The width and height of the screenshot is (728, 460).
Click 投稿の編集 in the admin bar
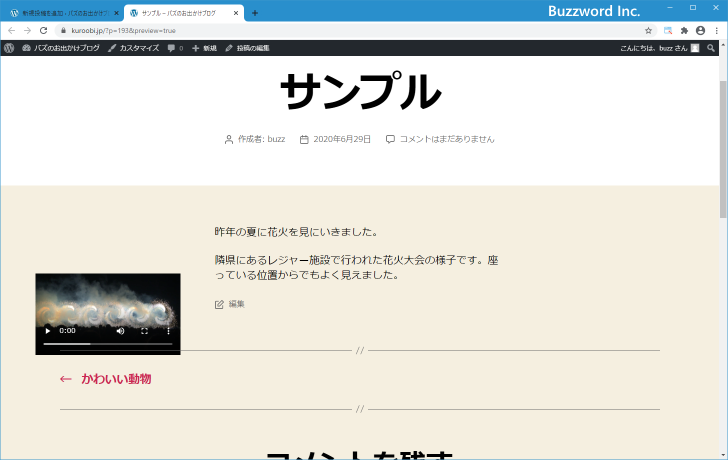pos(247,48)
